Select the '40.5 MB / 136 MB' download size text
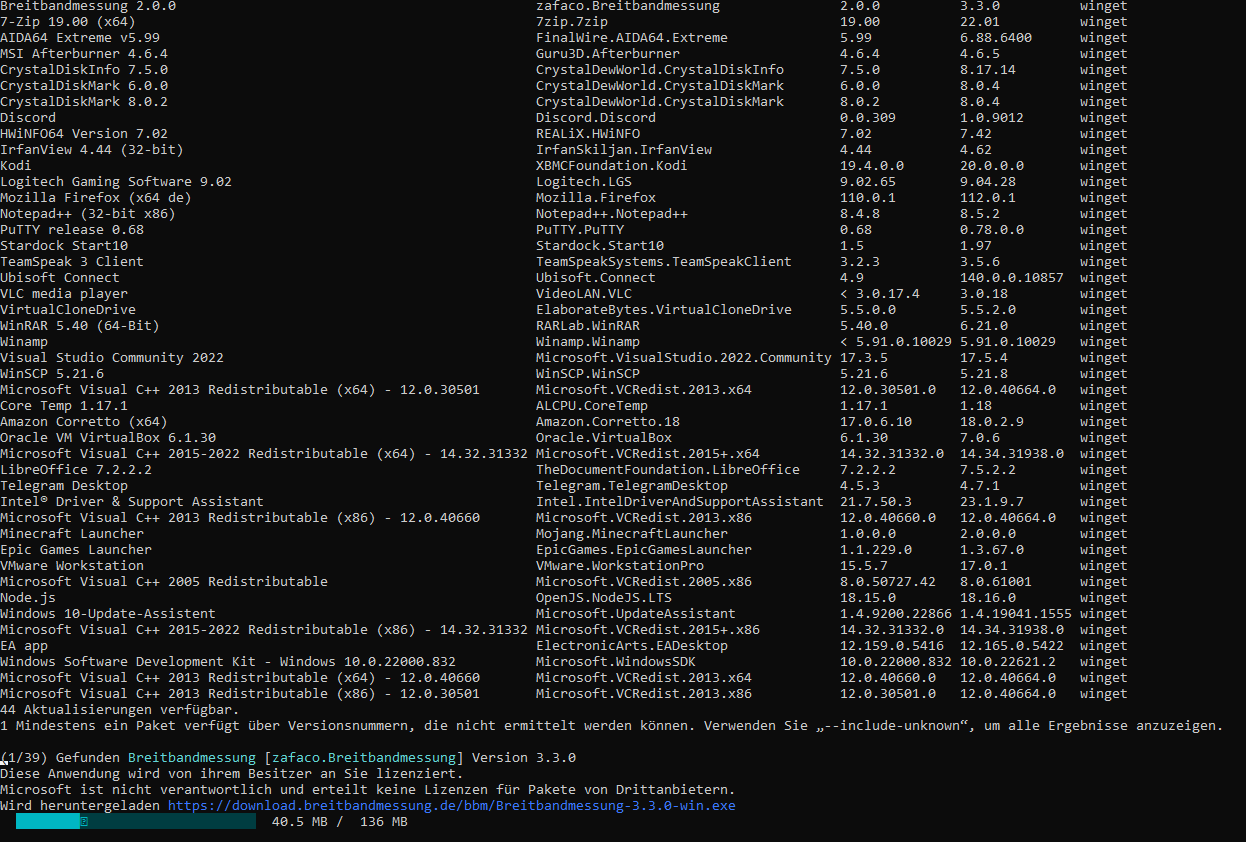 340,822
